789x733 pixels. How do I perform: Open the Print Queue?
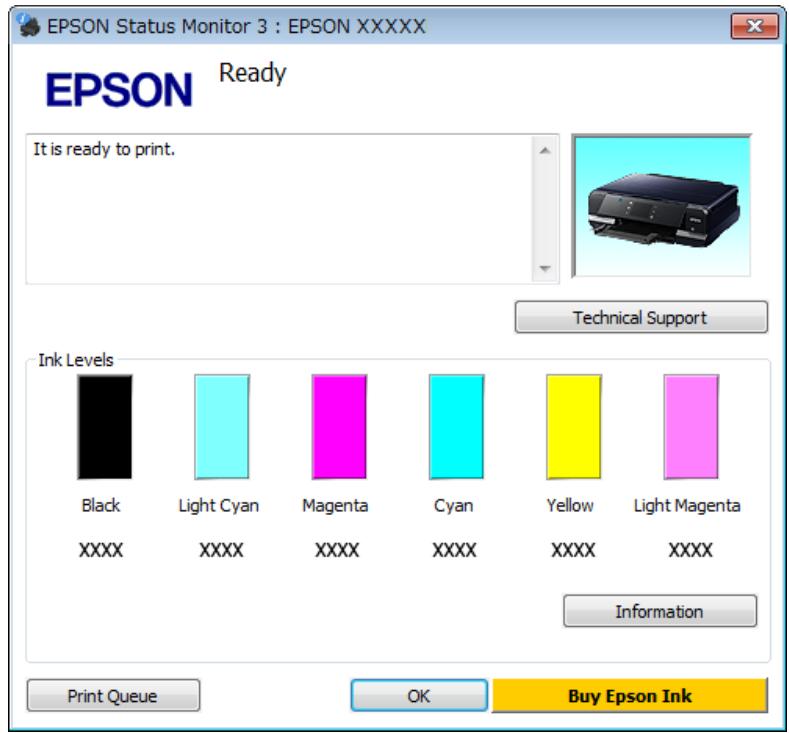click(113, 696)
